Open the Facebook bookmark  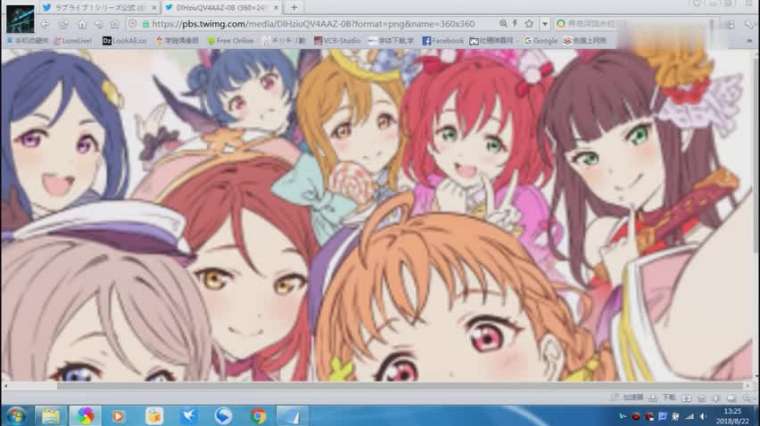click(x=443, y=41)
